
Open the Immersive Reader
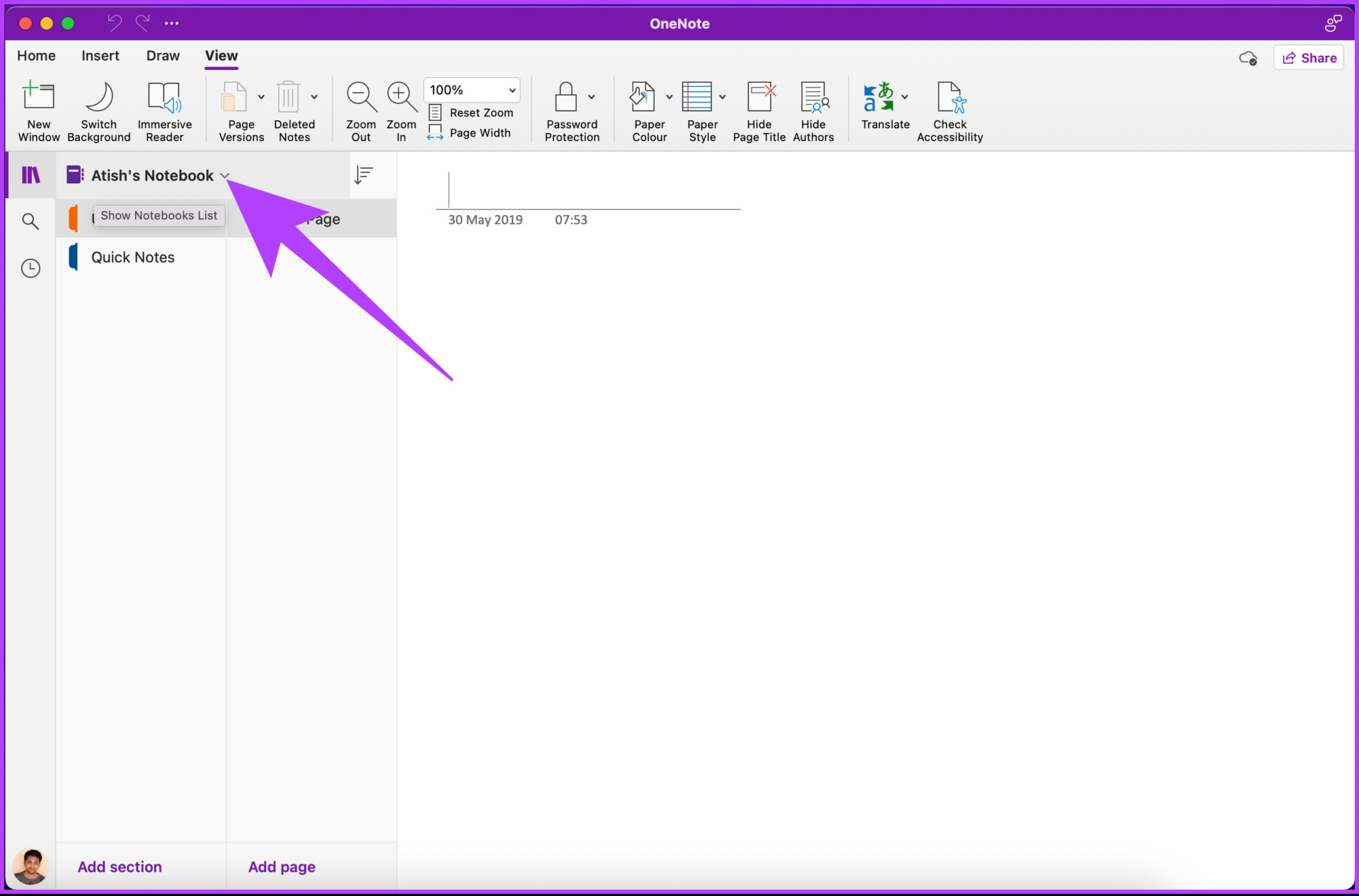pos(165,110)
